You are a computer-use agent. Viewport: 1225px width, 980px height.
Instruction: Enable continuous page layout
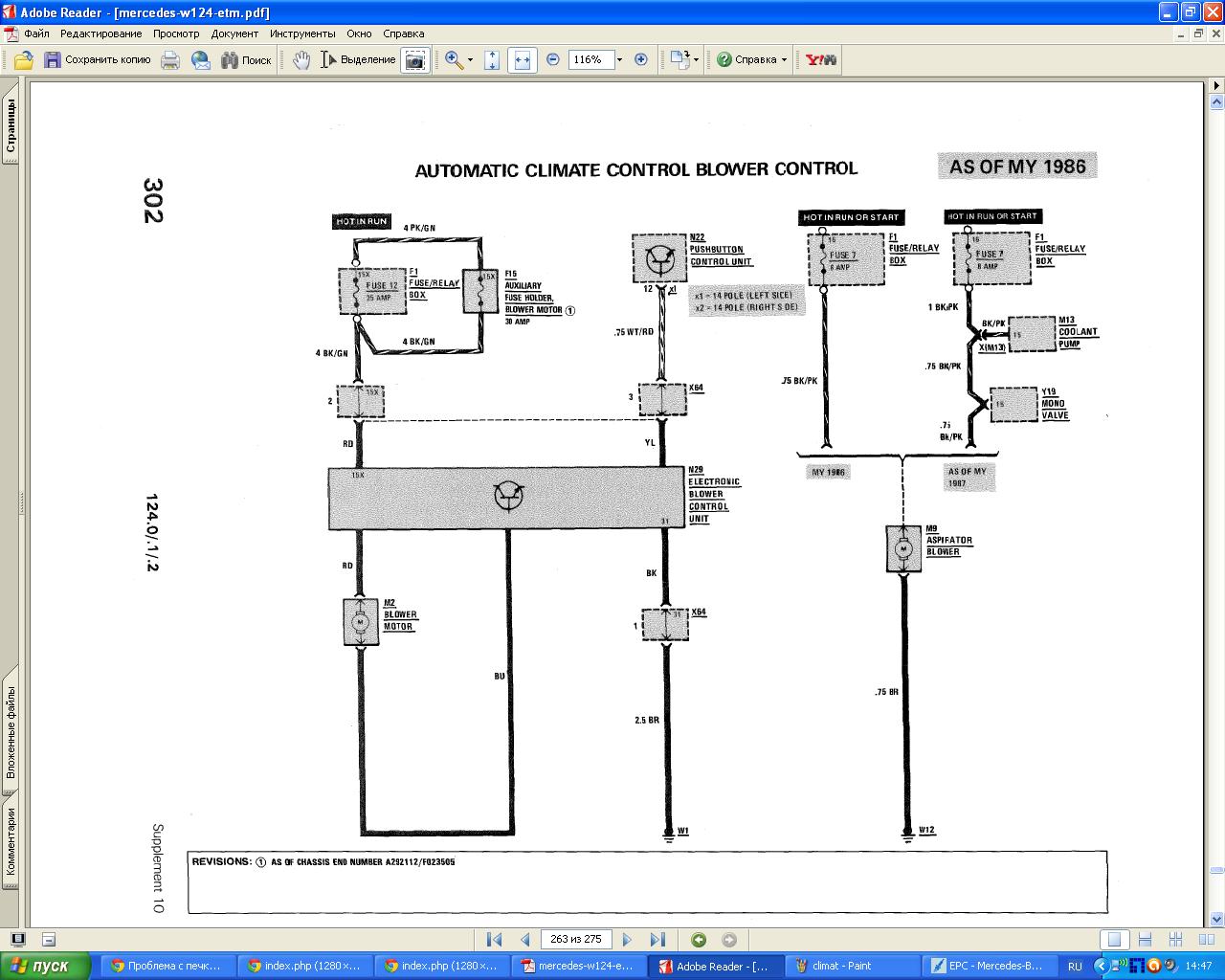click(1145, 940)
